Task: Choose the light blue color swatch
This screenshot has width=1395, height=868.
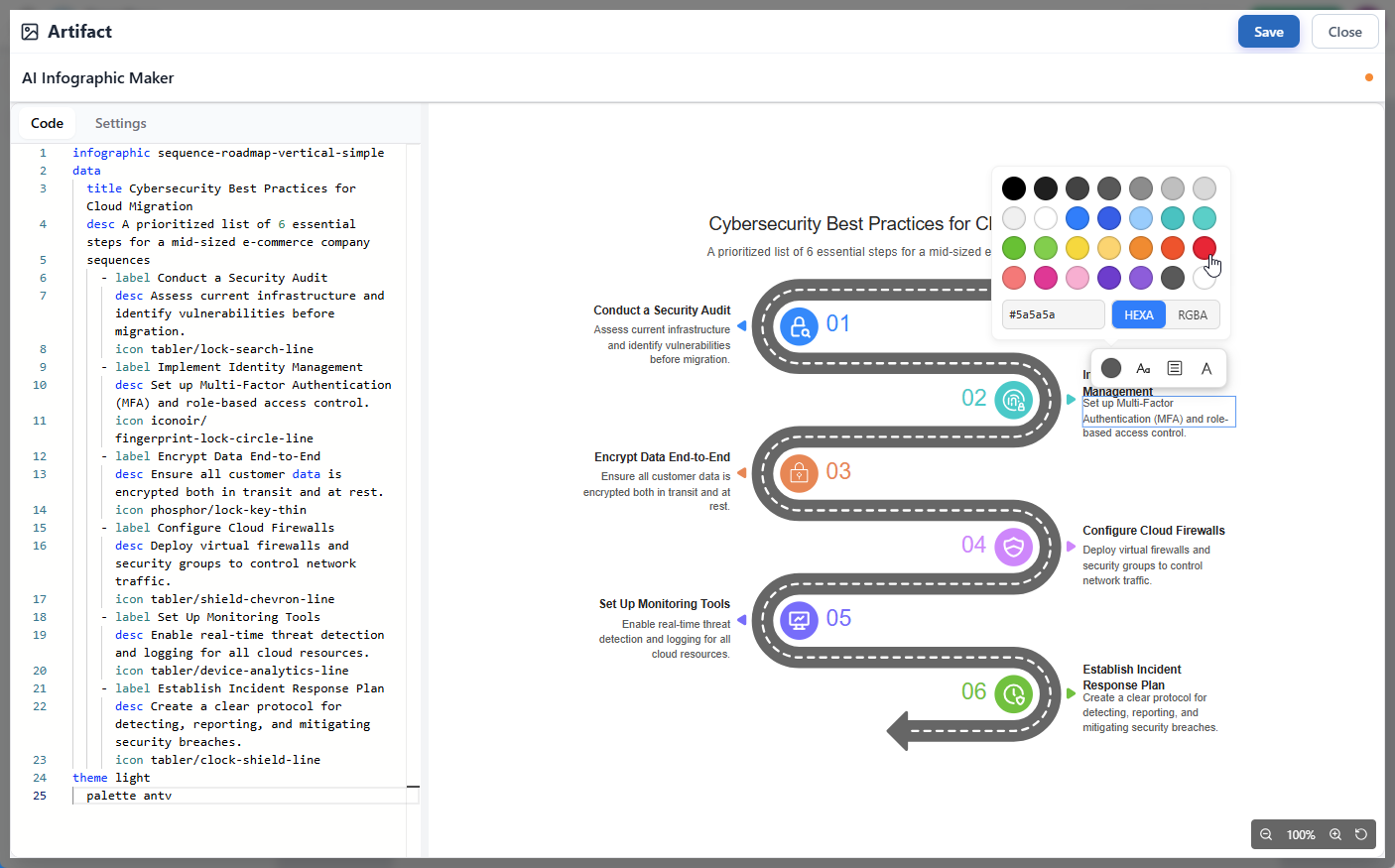Action: [1141, 218]
